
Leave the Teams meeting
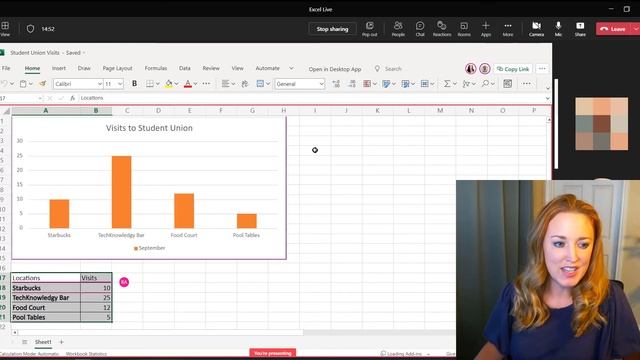point(613,29)
